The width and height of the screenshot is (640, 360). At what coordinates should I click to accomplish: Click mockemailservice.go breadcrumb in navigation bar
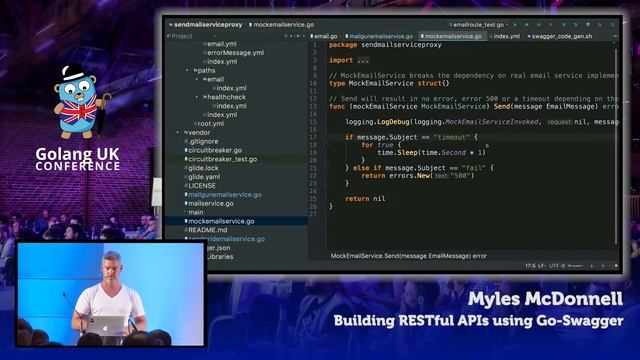(x=281, y=24)
